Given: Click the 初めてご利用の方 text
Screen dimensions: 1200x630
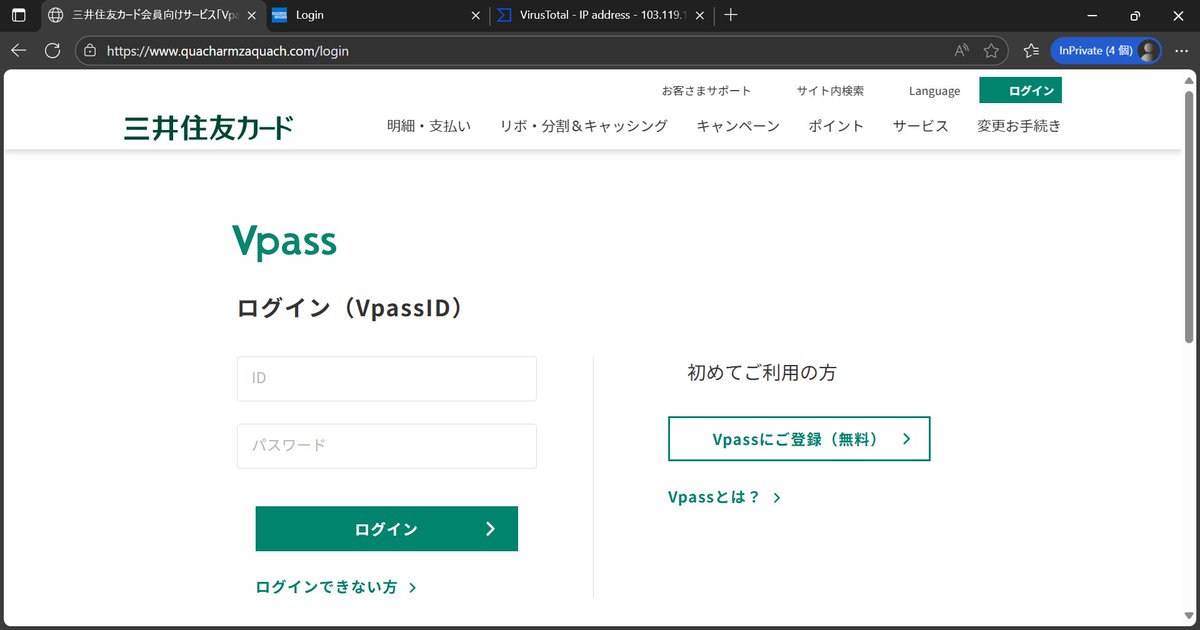Looking at the screenshot, I should [762, 373].
